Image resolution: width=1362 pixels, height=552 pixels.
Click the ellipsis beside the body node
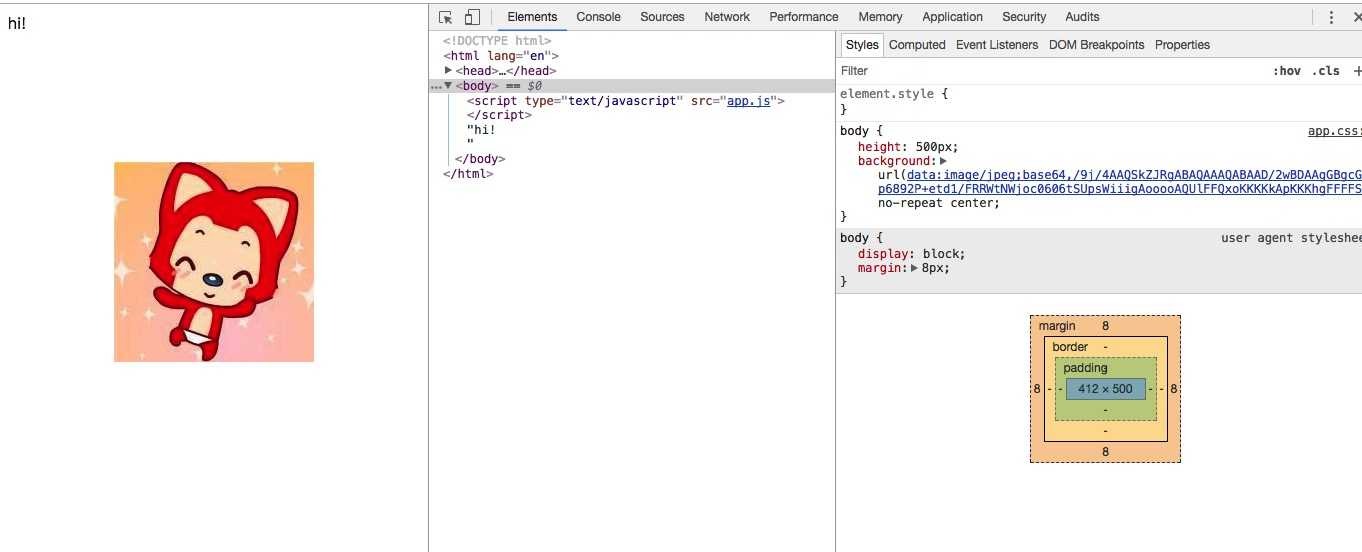[x=435, y=86]
